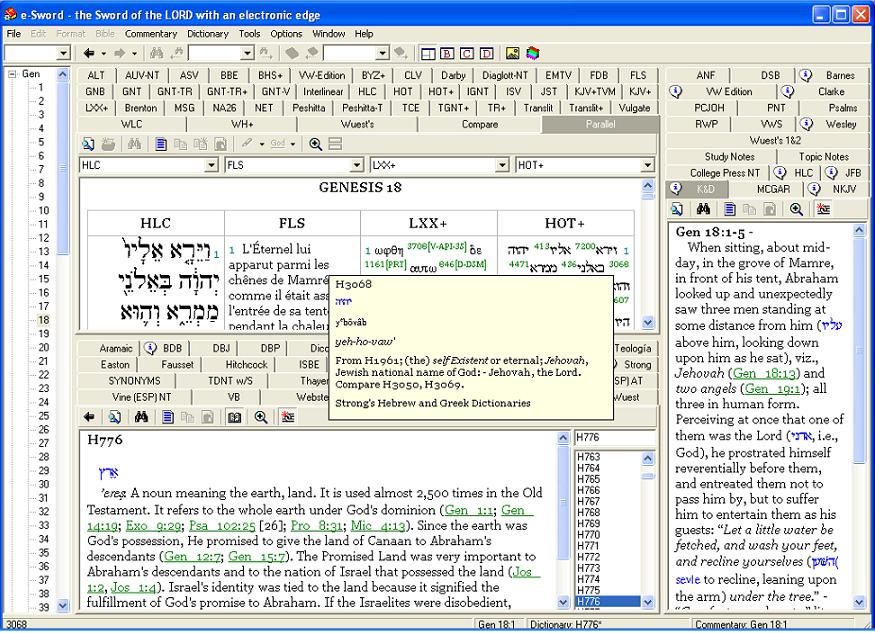Open the Back button history dropdown arrow
Viewport: 875px width, 633px height.
[104, 54]
